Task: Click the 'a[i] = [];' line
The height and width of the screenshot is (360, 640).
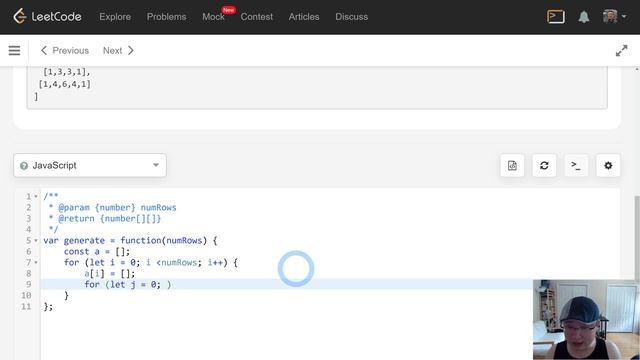Action: 109,274
